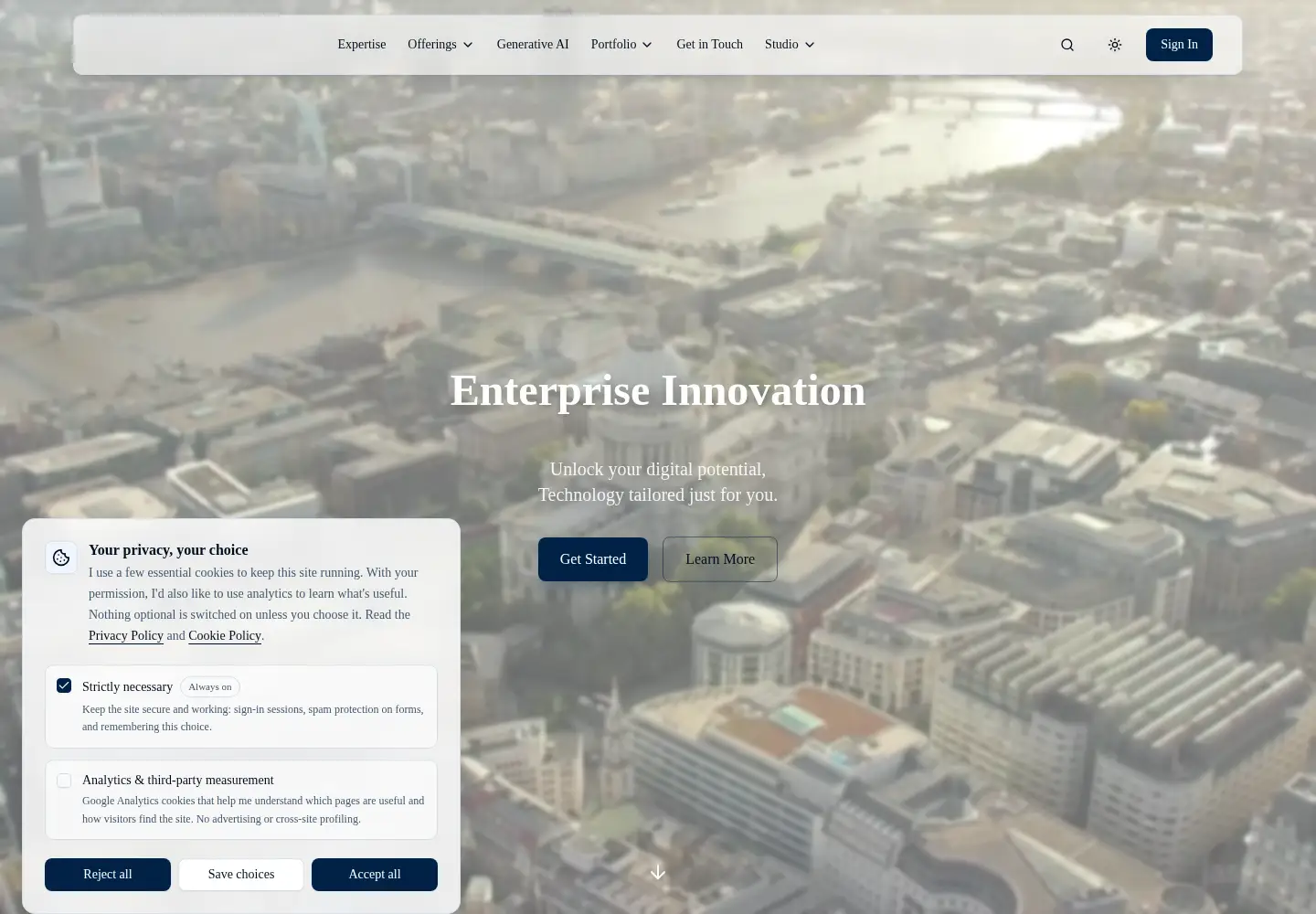Toggle the light/dark theme sun icon
The image size is (1316, 914).
point(1115,45)
